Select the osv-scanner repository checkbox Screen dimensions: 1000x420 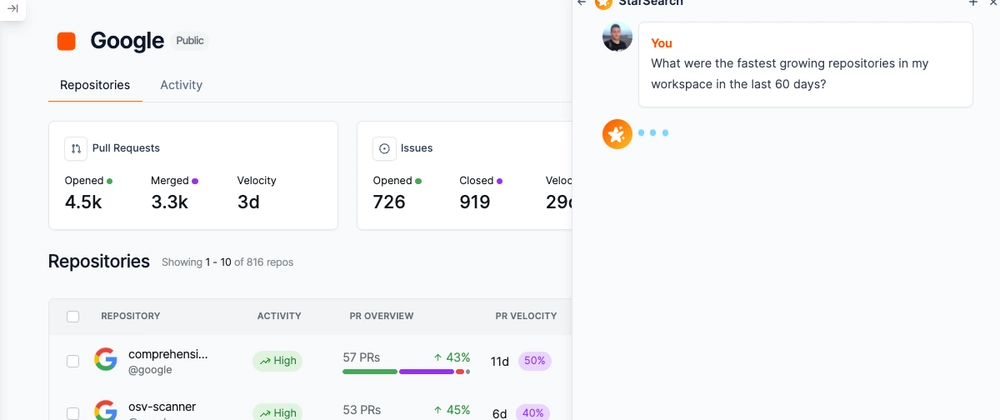pyautogui.click(x=73, y=413)
